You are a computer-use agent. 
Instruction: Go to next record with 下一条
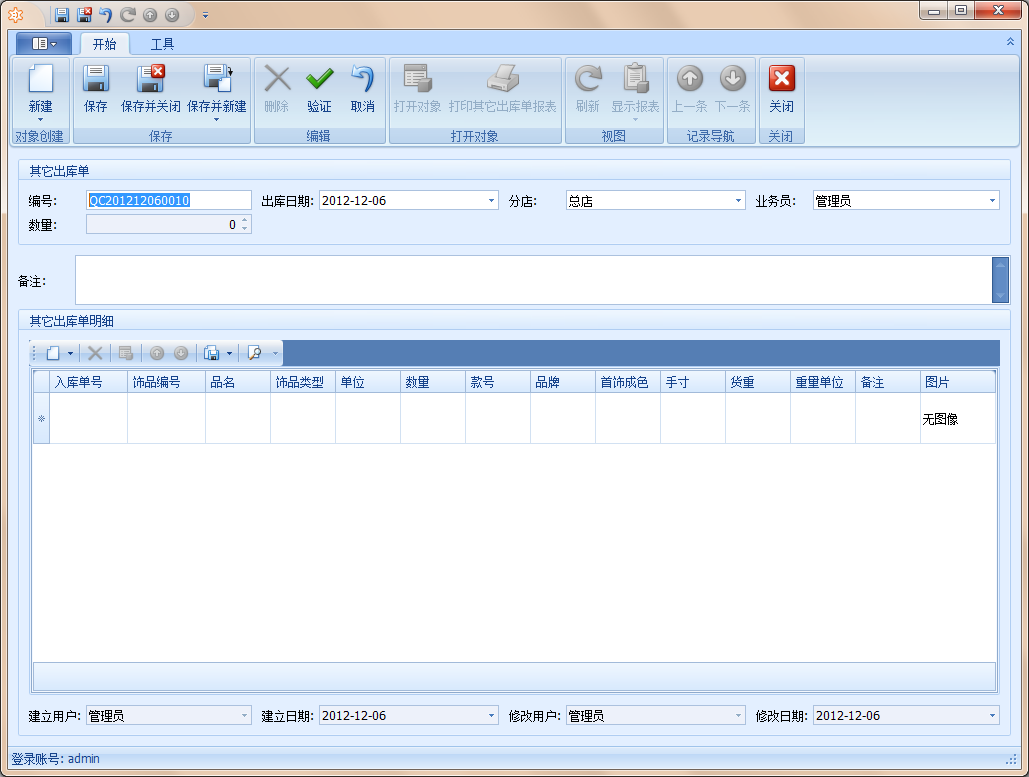coord(732,89)
